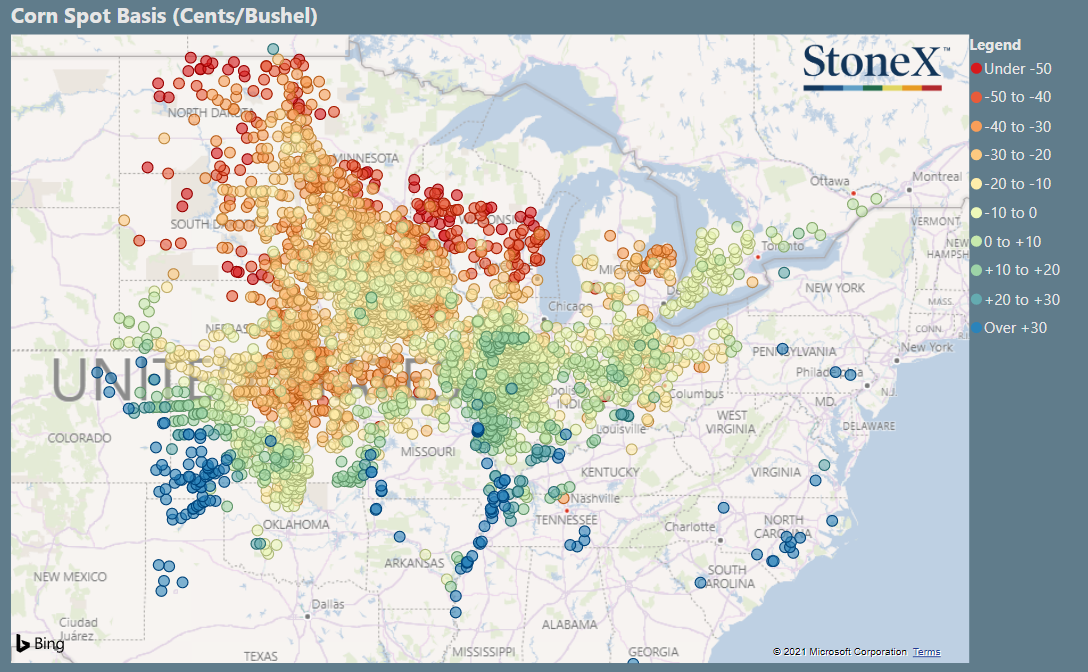This screenshot has height=672, width=1088.
Task: Click the '-10 to 0' legend dot
Action: (976, 213)
